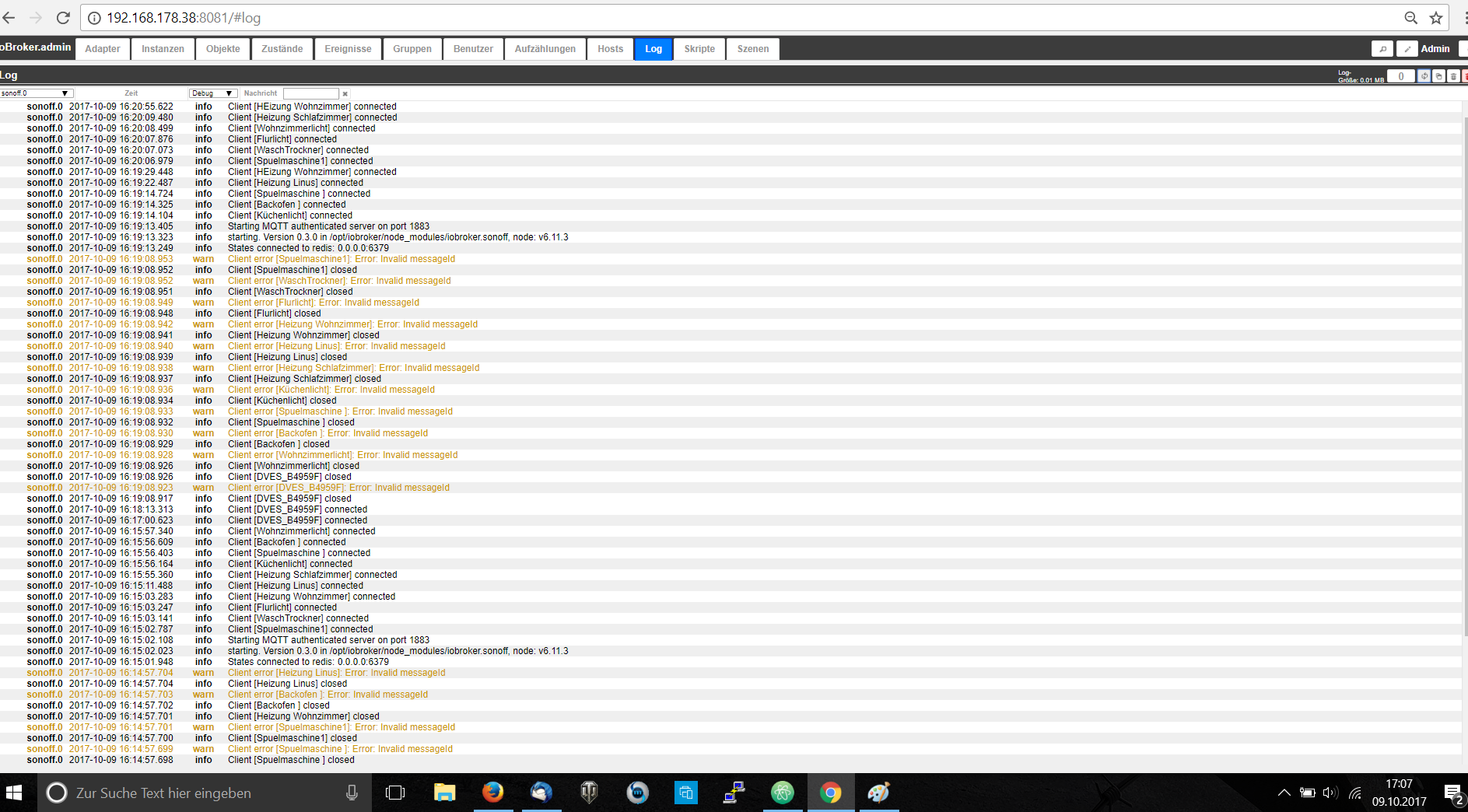Open the Debug severity level dropdown
1468x812 pixels.
tap(212, 93)
